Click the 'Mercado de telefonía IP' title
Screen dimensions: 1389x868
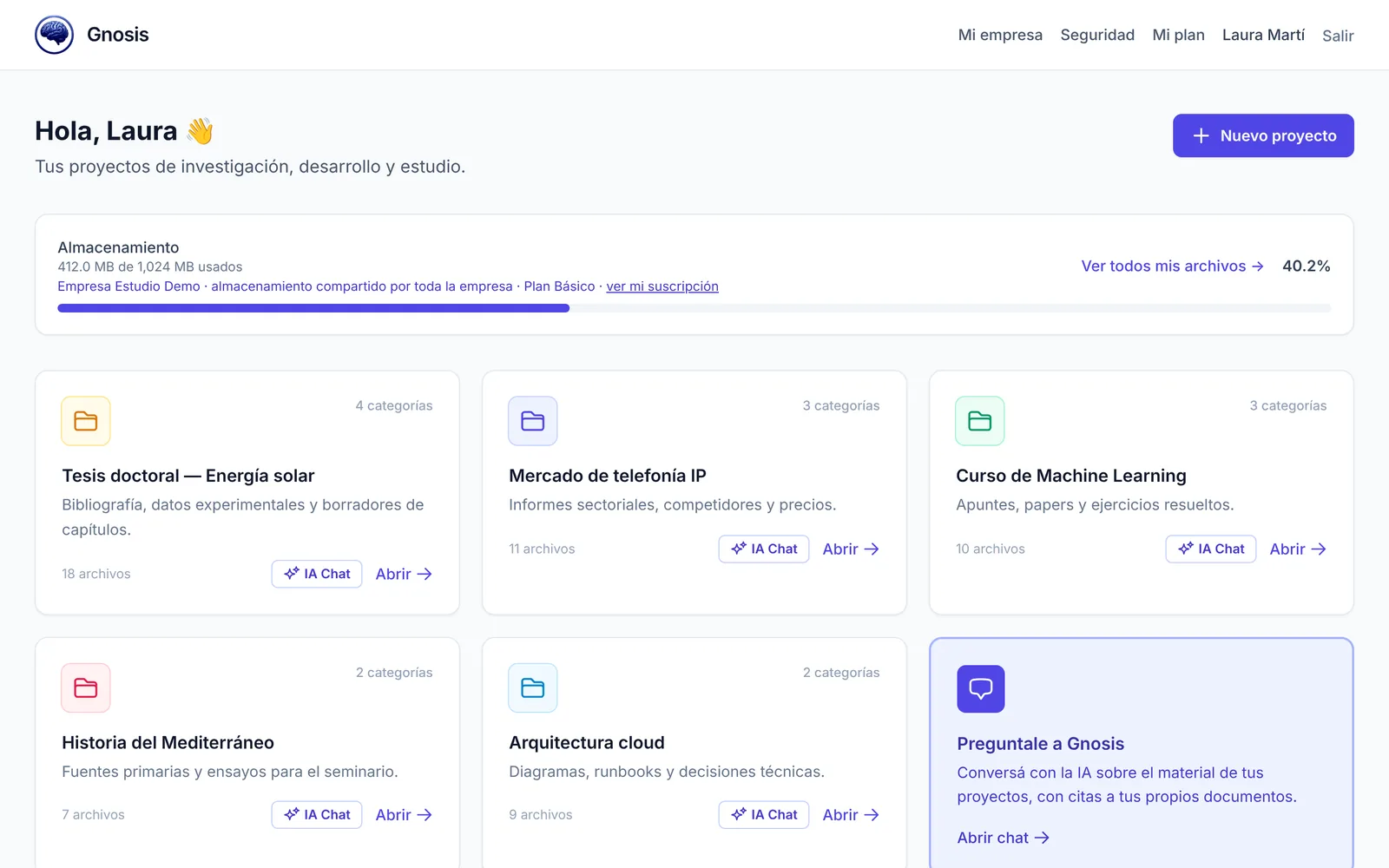coord(608,476)
